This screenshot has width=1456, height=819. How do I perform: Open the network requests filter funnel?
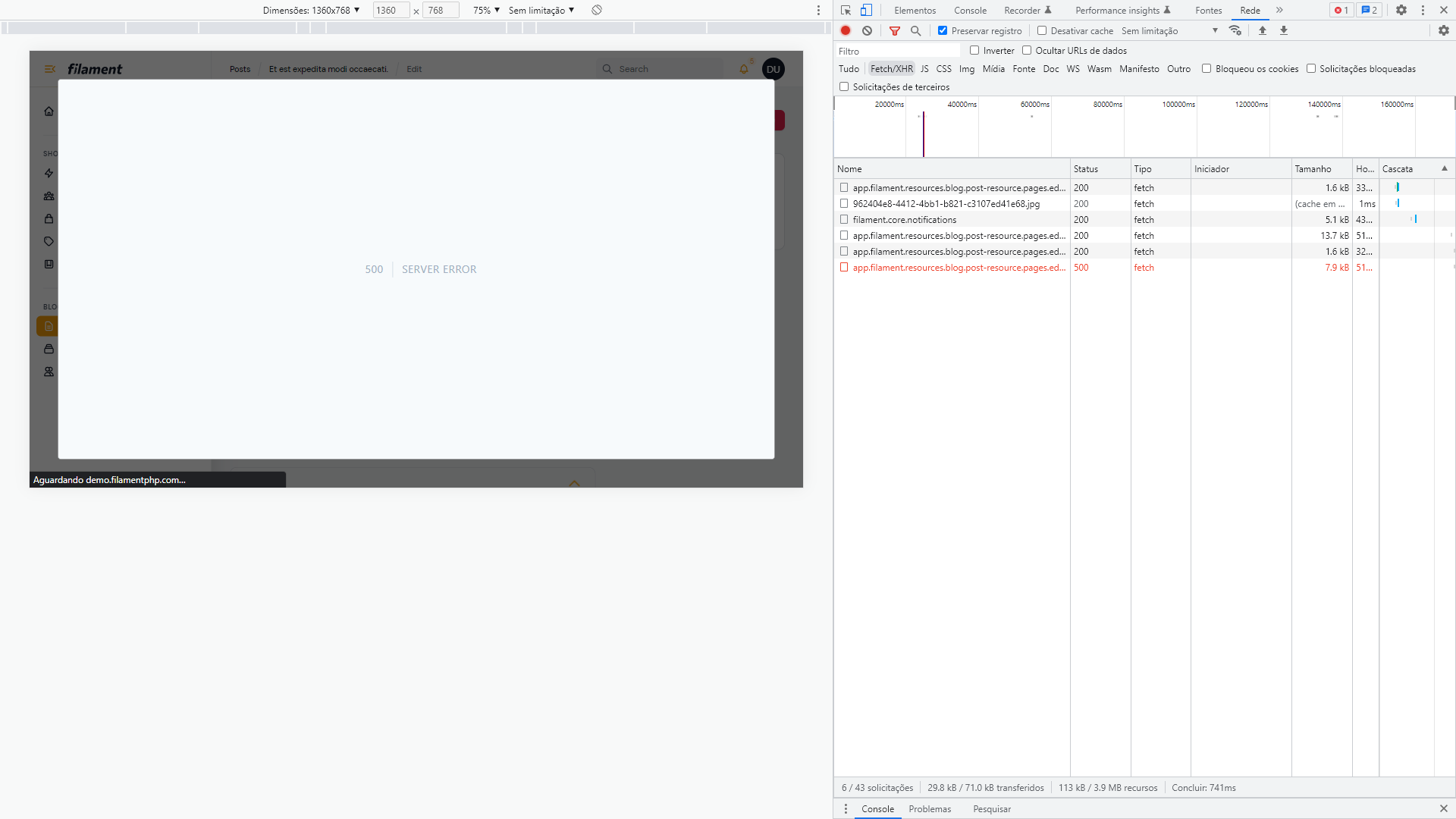tap(895, 30)
